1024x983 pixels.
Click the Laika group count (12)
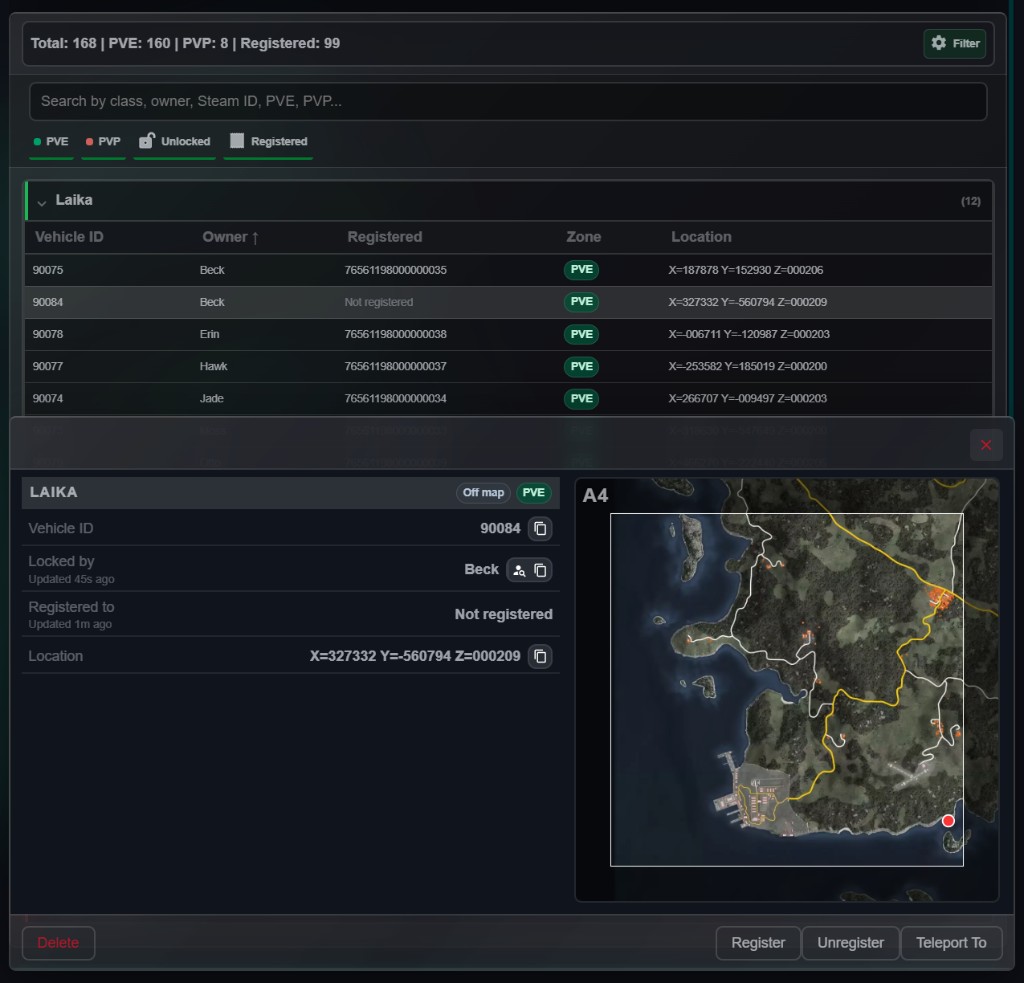tap(970, 201)
